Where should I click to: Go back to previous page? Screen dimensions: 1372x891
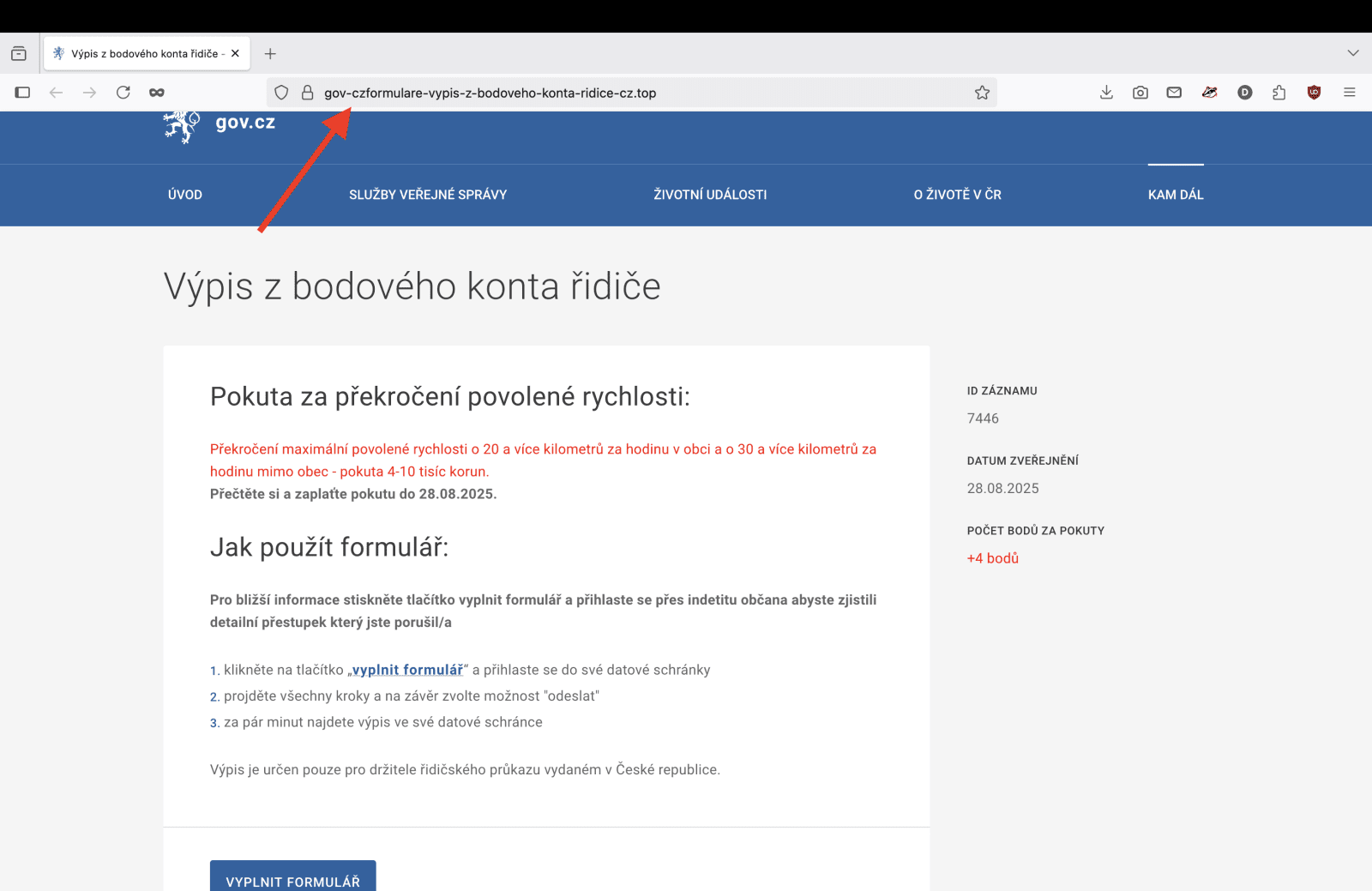[x=57, y=93]
